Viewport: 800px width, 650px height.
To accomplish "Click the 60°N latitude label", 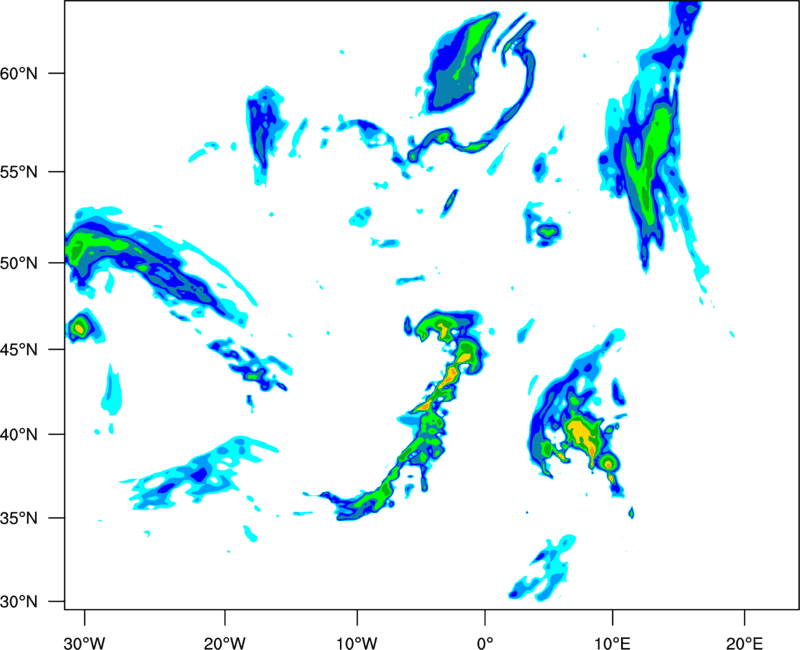I will click(19, 73).
